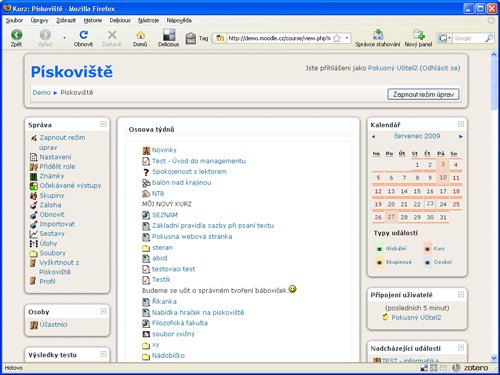500x375 pixels.
Task: Click the folder icon next to Nádobíčko
Action: tap(146, 356)
